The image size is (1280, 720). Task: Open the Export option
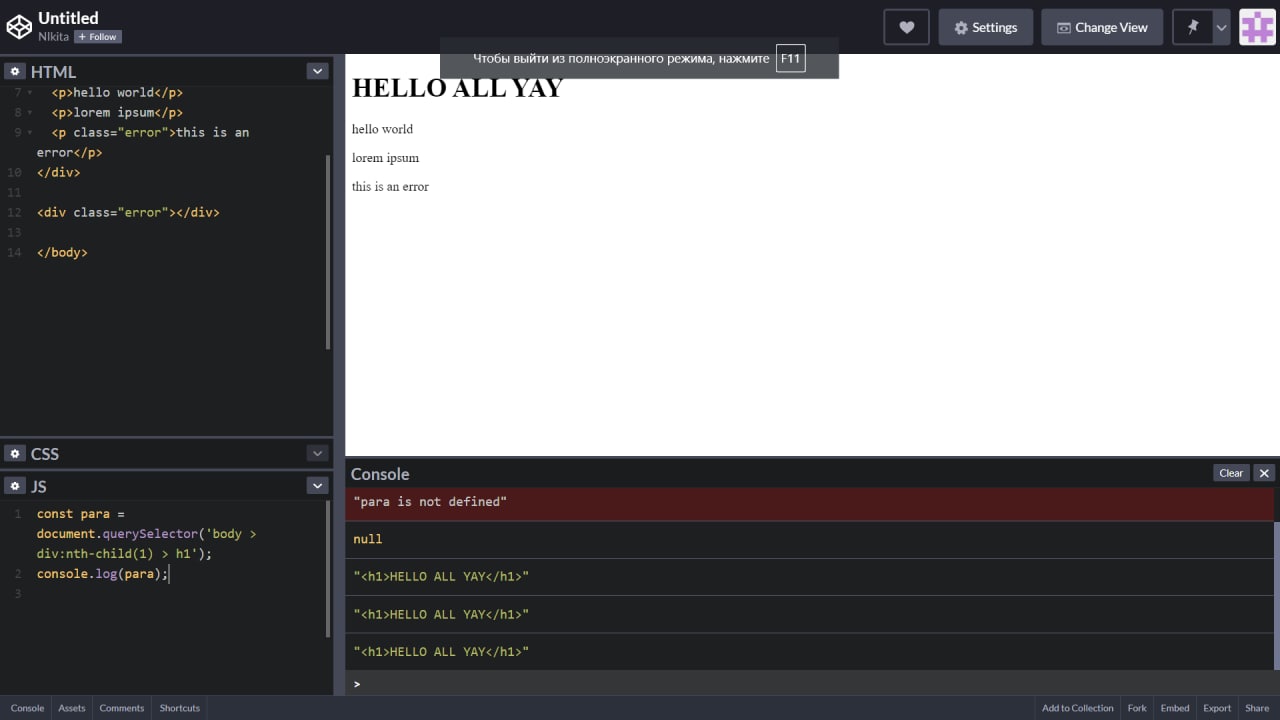click(1217, 708)
